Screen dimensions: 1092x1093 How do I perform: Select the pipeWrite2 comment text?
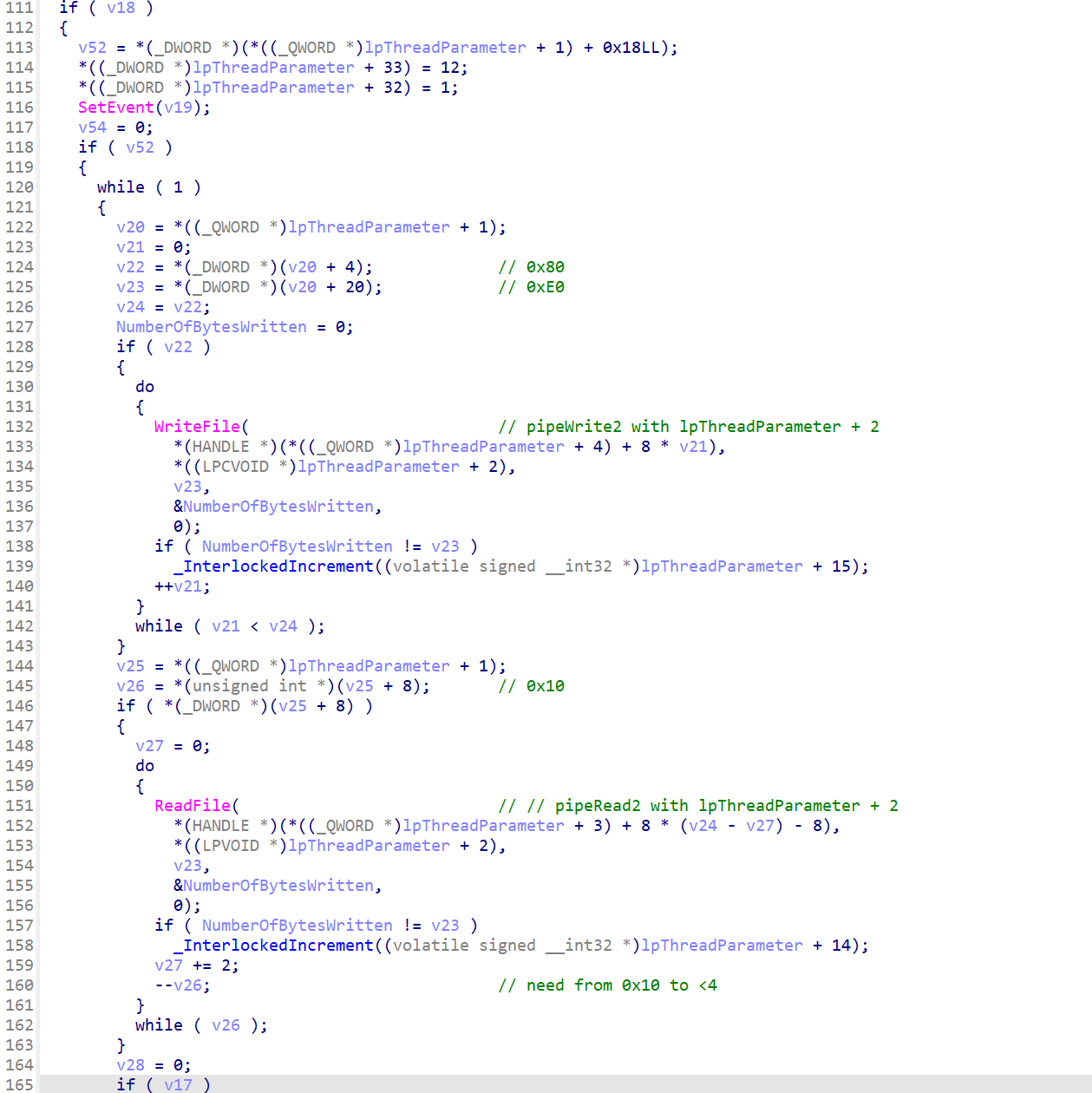coord(689,427)
